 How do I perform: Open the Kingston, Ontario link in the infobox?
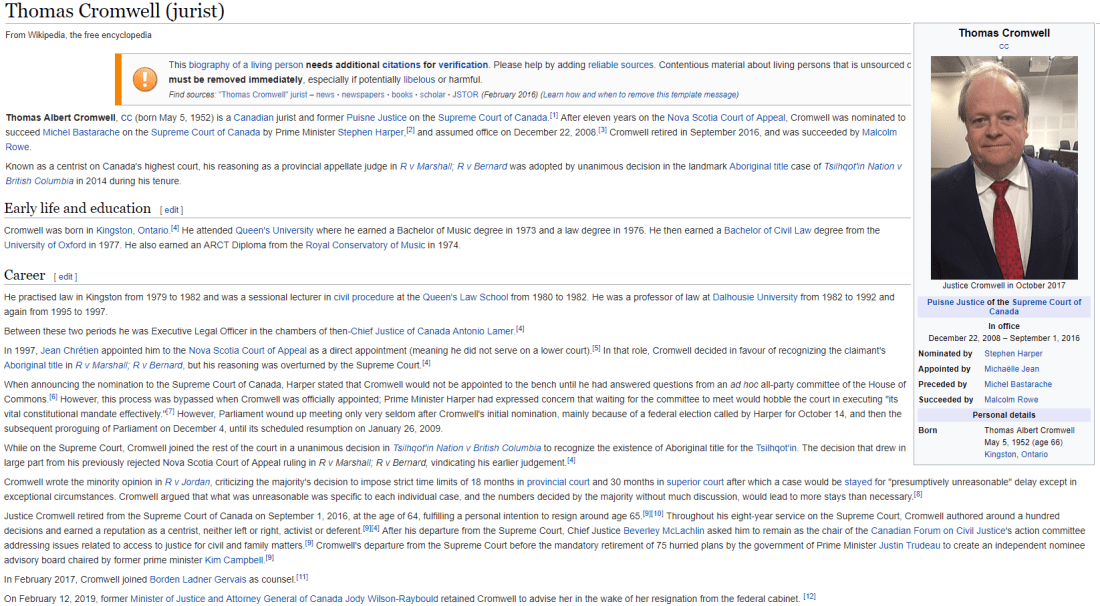pyautogui.click(x=1016, y=455)
